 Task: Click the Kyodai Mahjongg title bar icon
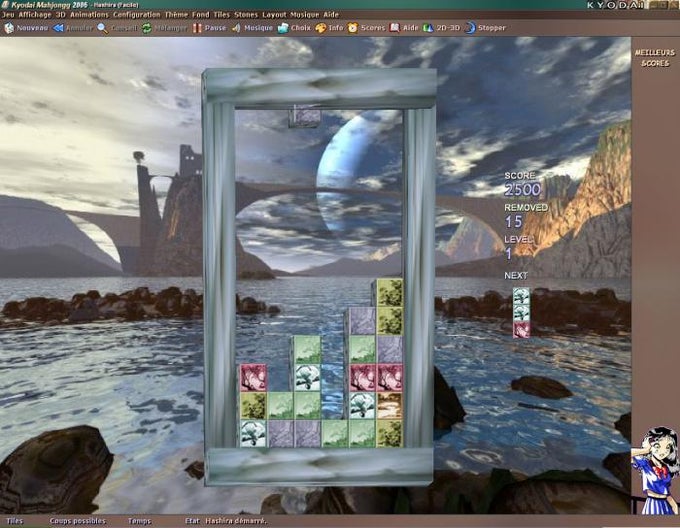(3, 5)
